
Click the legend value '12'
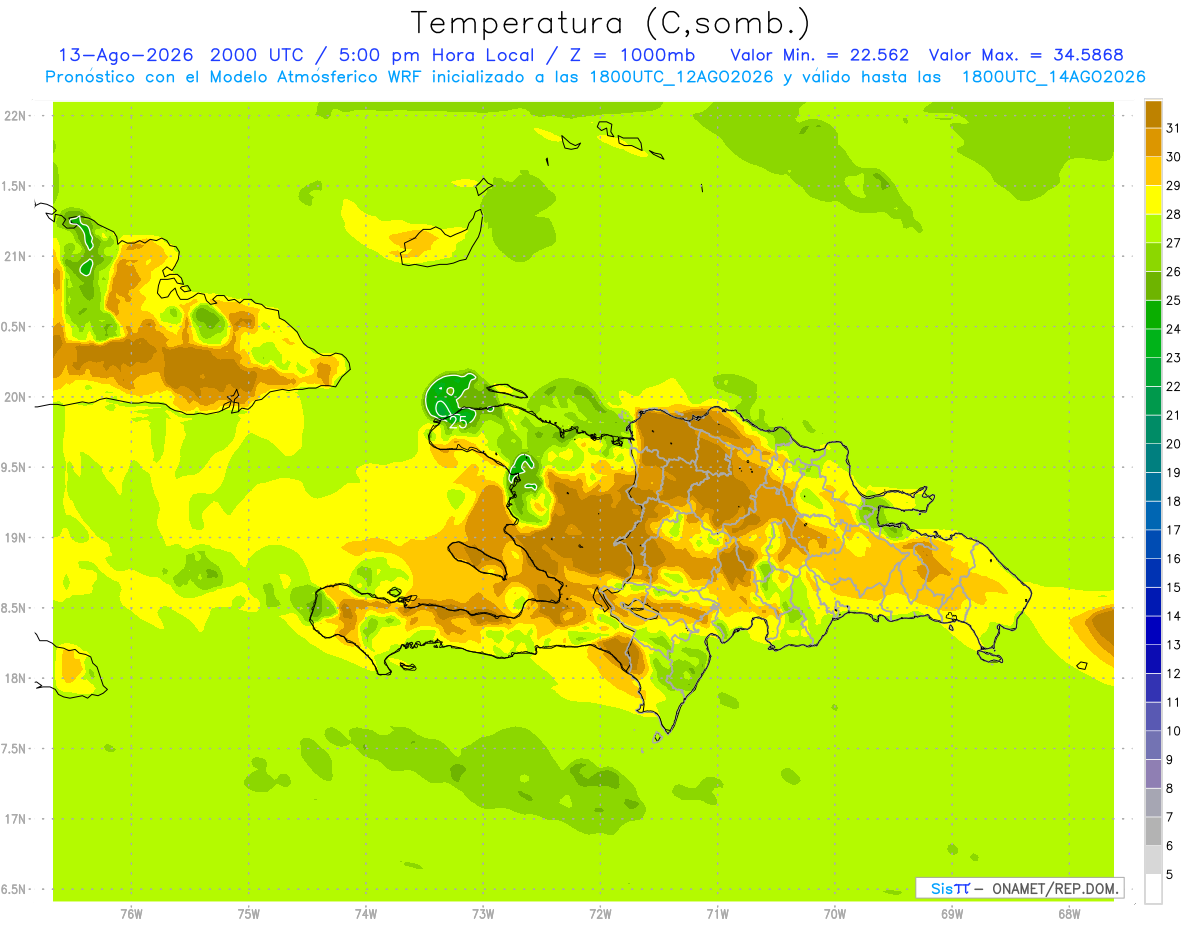coord(1174,674)
